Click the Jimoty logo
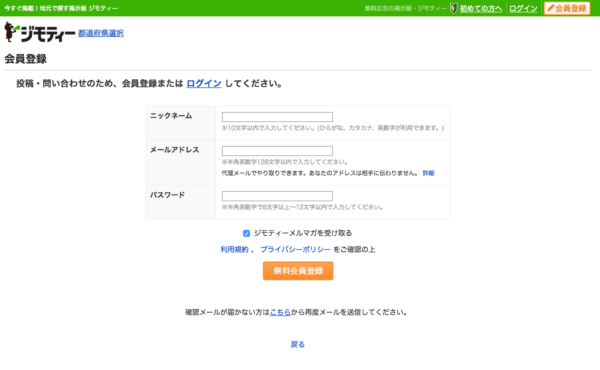 tap(39, 32)
